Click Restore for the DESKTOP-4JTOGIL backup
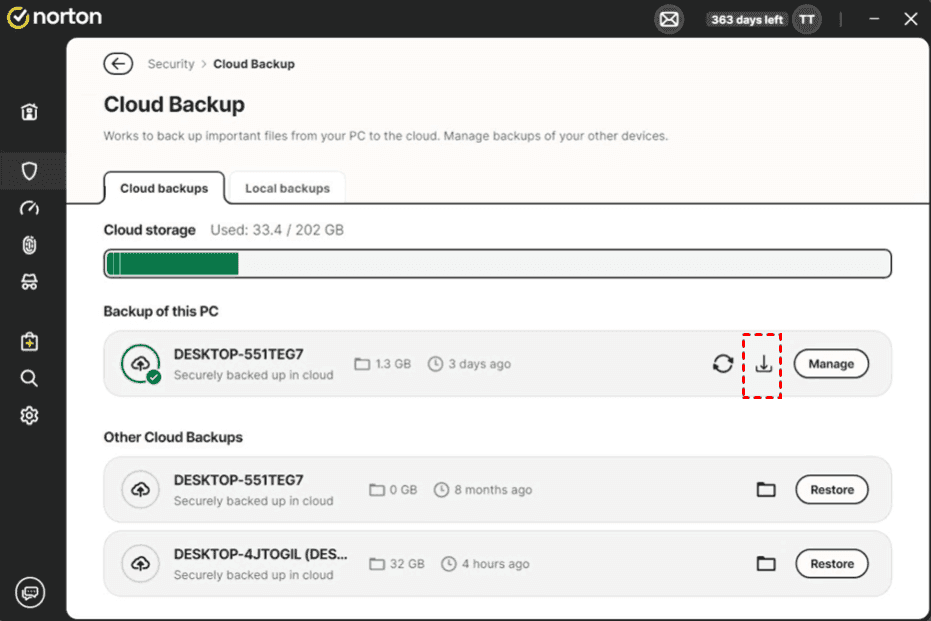The image size is (931, 621). pyautogui.click(x=831, y=564)
